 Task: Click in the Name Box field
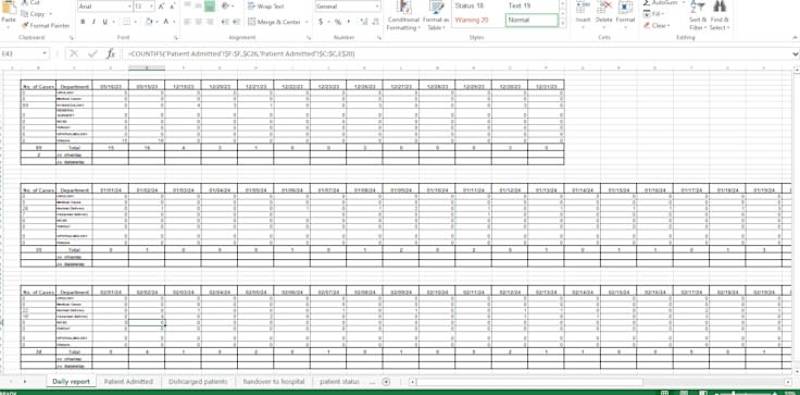click(x=24, y=54)
